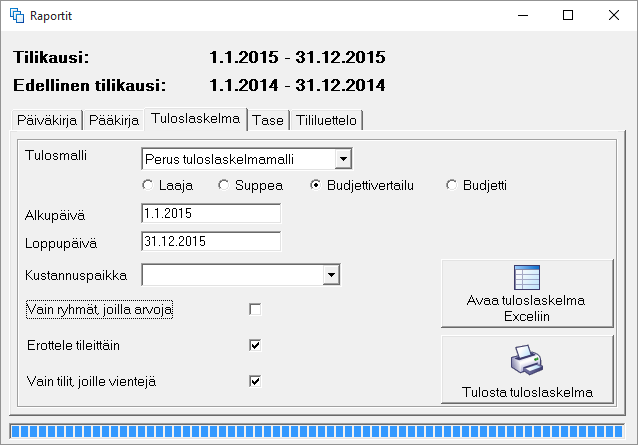The image size is (638, 445).
Task: Click the Perus tuloslaskelmamalli combo box text
Action: 219,159
